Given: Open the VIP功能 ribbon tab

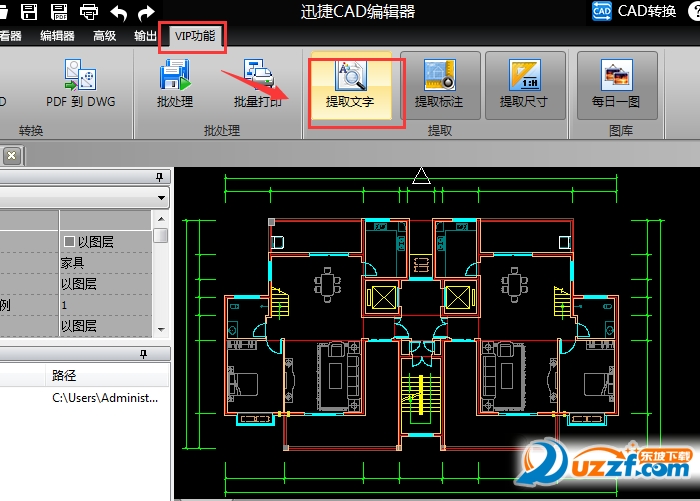Looking at the screenshot, I should click(195, 36).
